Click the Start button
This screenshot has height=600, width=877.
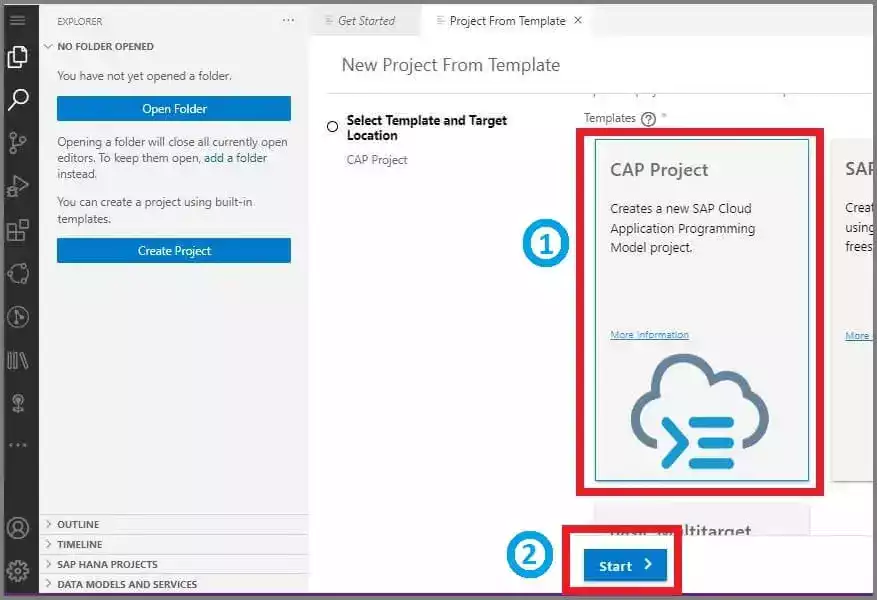click(625, 565)
